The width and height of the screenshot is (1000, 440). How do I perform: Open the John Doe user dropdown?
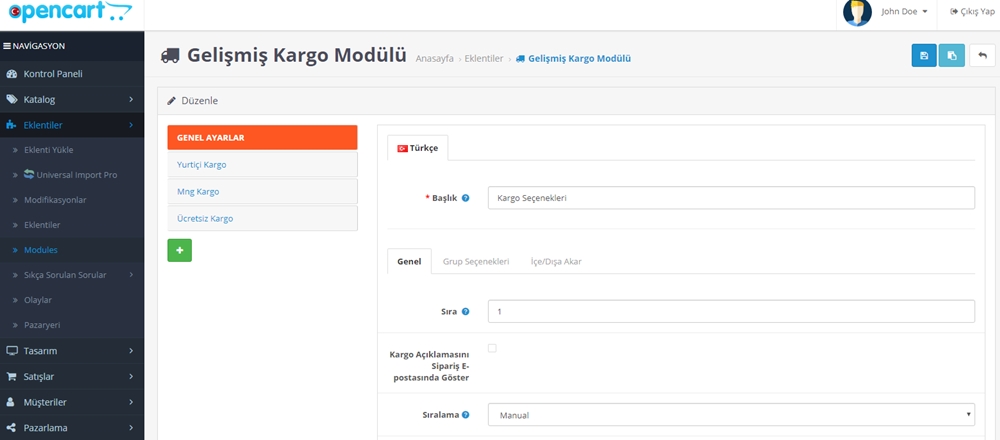click(x=904, y=12)
